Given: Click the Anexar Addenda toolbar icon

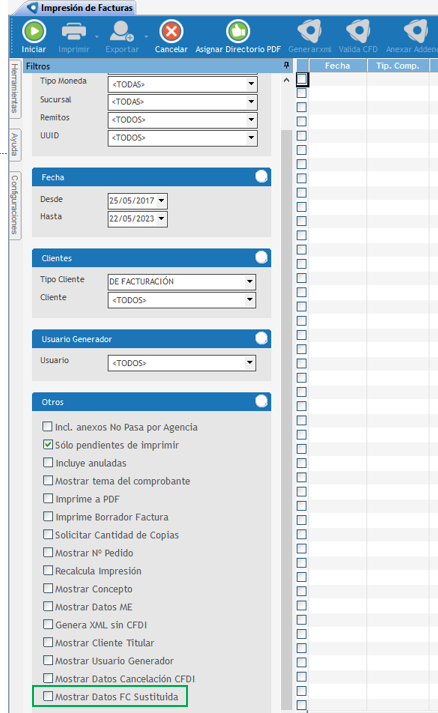Looking at the screenshot, I should 416,31.
